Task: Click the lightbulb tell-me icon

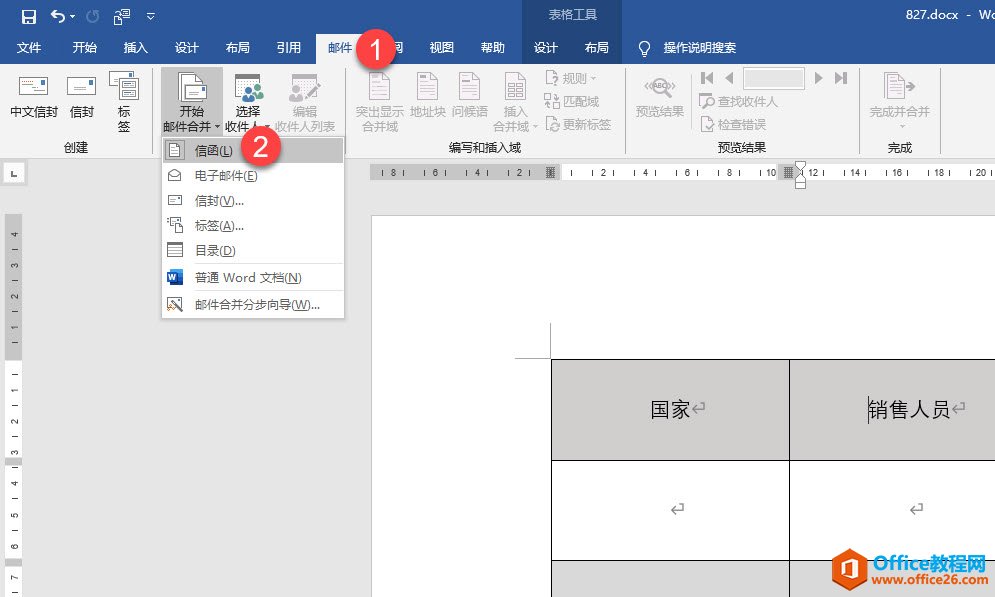Action: pos(644,48)
